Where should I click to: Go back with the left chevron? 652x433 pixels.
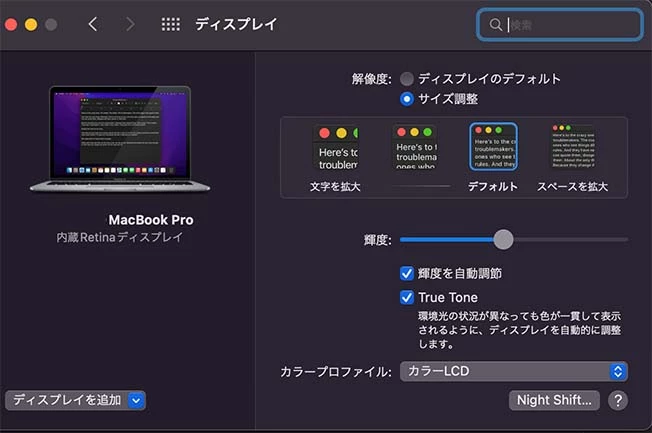pyautogui.click(x=93, y=24)
